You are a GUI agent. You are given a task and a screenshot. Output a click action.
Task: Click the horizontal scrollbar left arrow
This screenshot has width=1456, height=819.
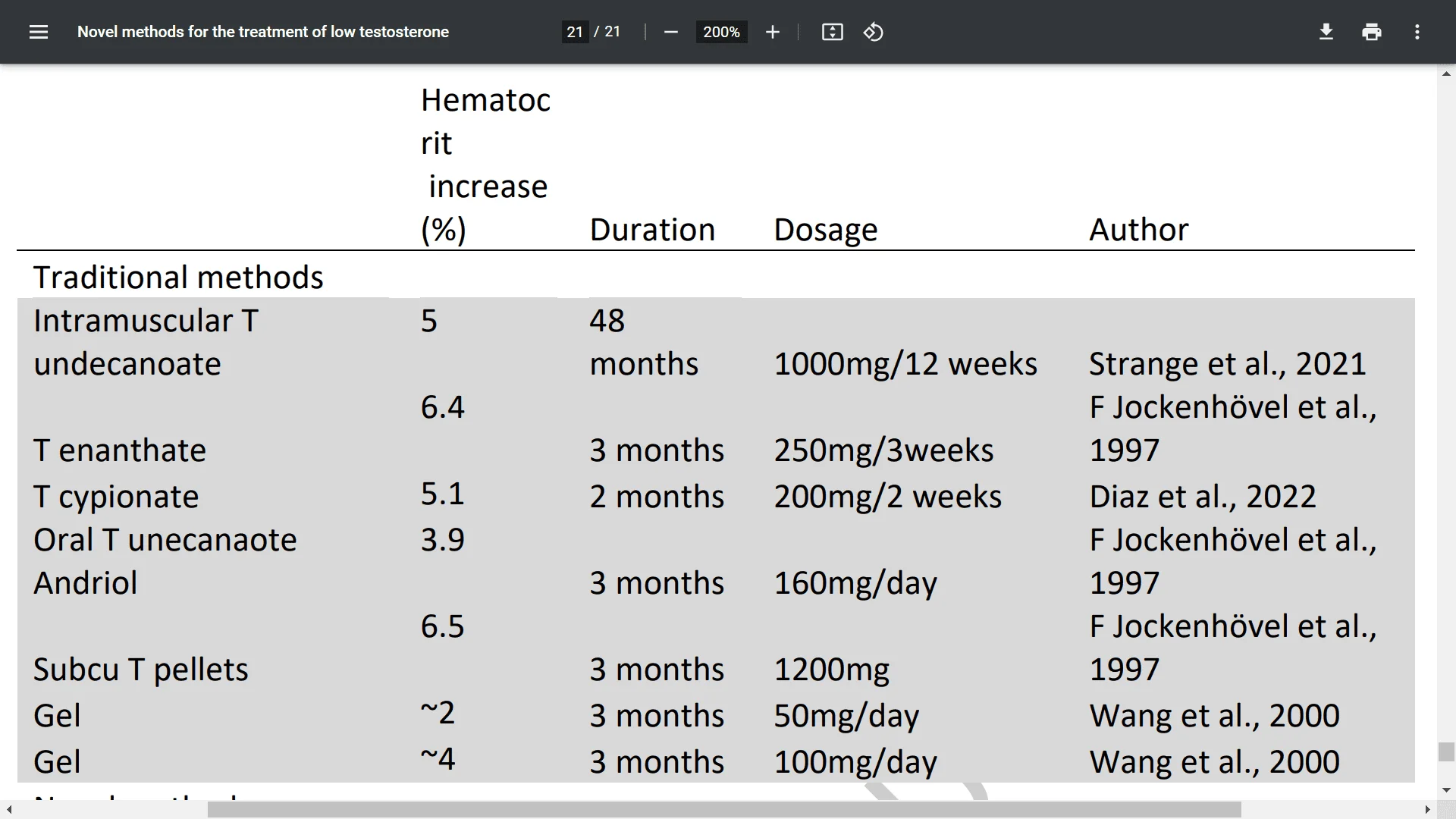point(8,810)
